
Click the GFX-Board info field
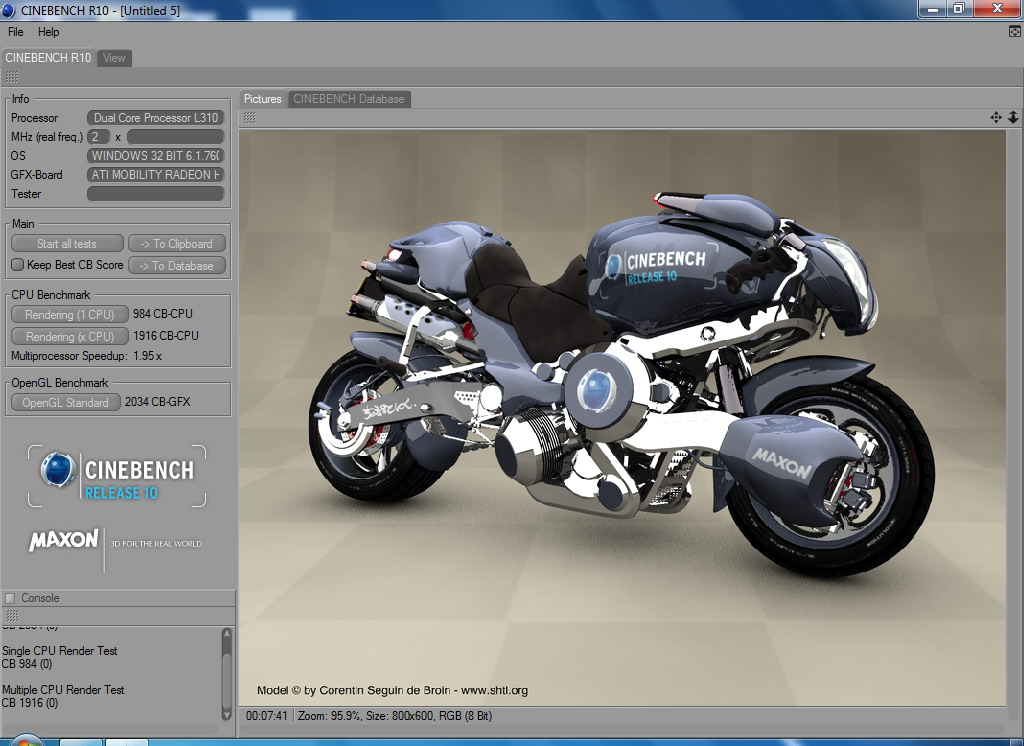pos(155,174)
